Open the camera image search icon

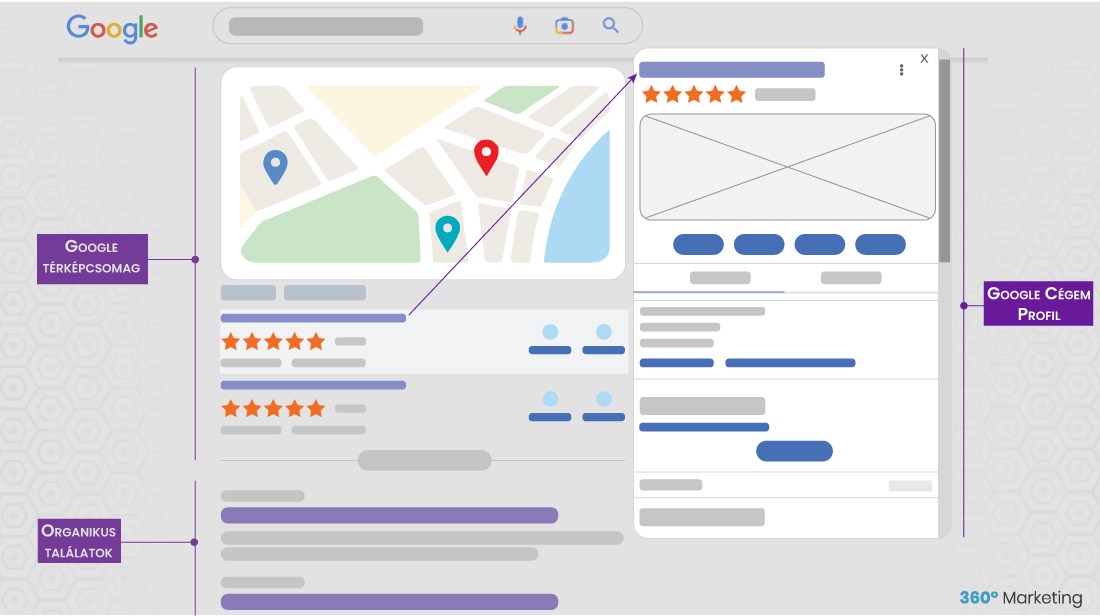coord(565,26)
